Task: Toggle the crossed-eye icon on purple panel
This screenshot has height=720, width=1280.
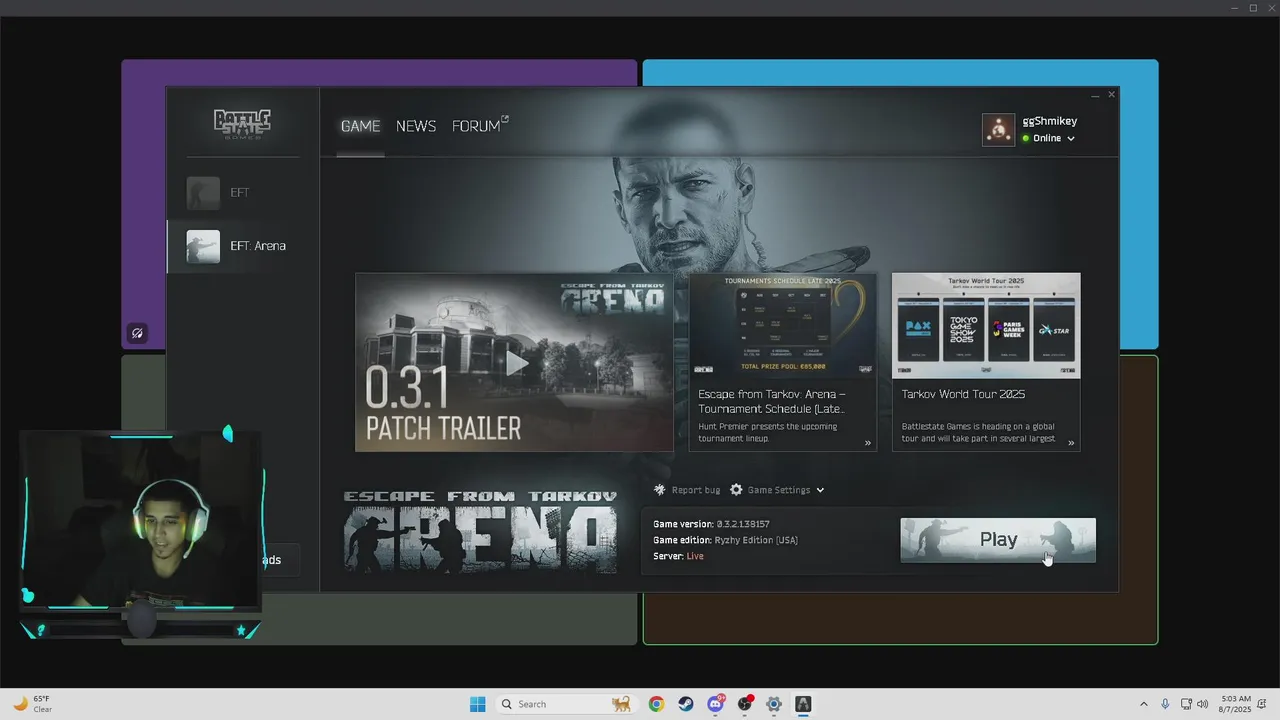Action: [x=137, y=333]
